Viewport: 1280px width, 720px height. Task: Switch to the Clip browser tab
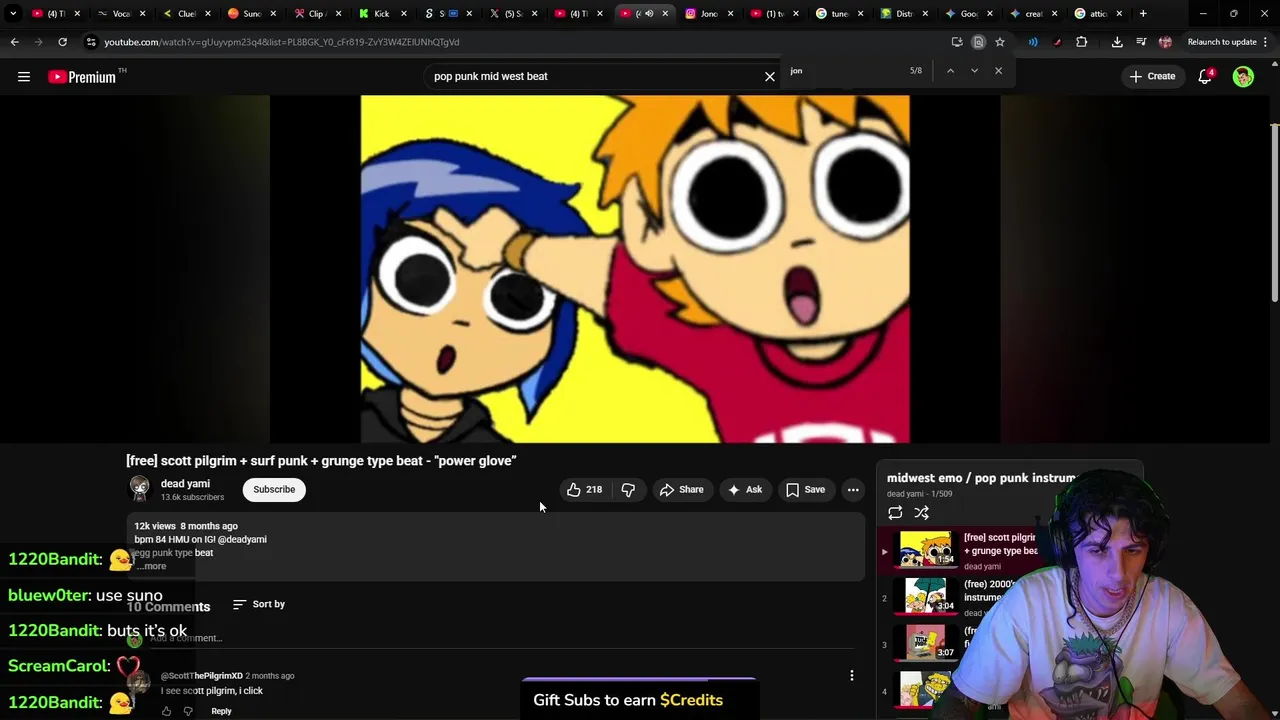point(316,14)
